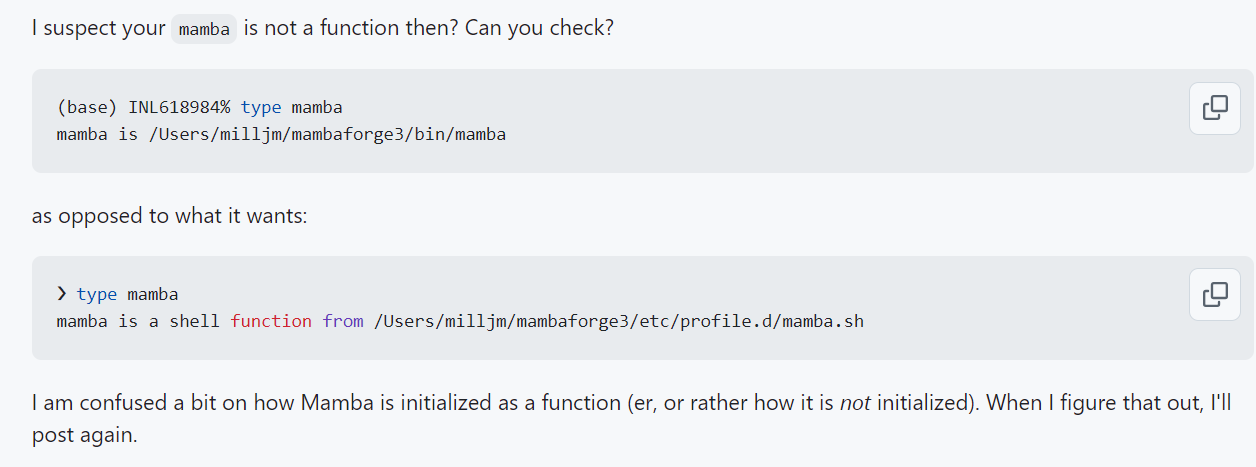Click the text 'as opposed to what it wants:'
This screenshot has height=467, width=1256.
(x=169, y=216)
